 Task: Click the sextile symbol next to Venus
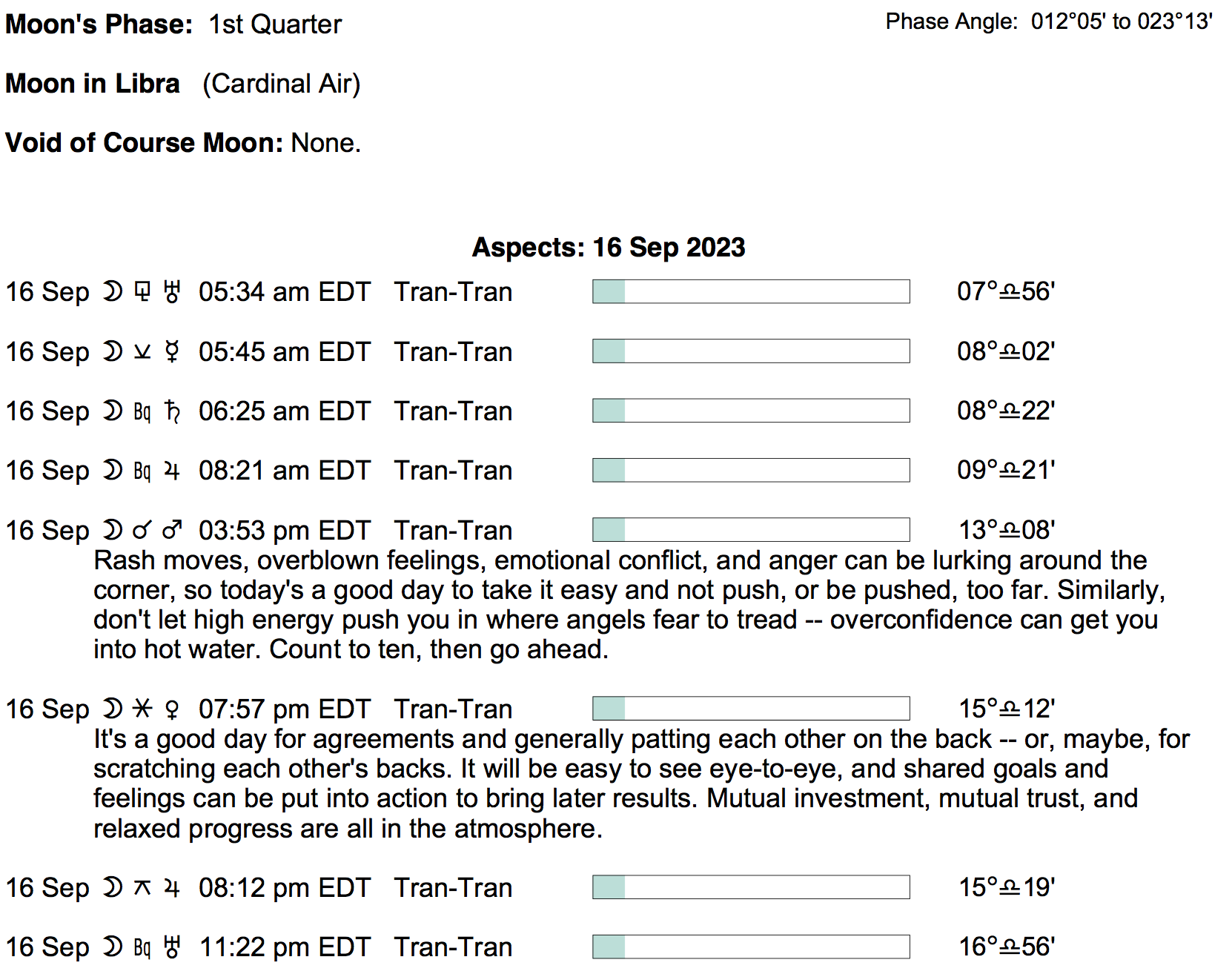pos(142,709)
